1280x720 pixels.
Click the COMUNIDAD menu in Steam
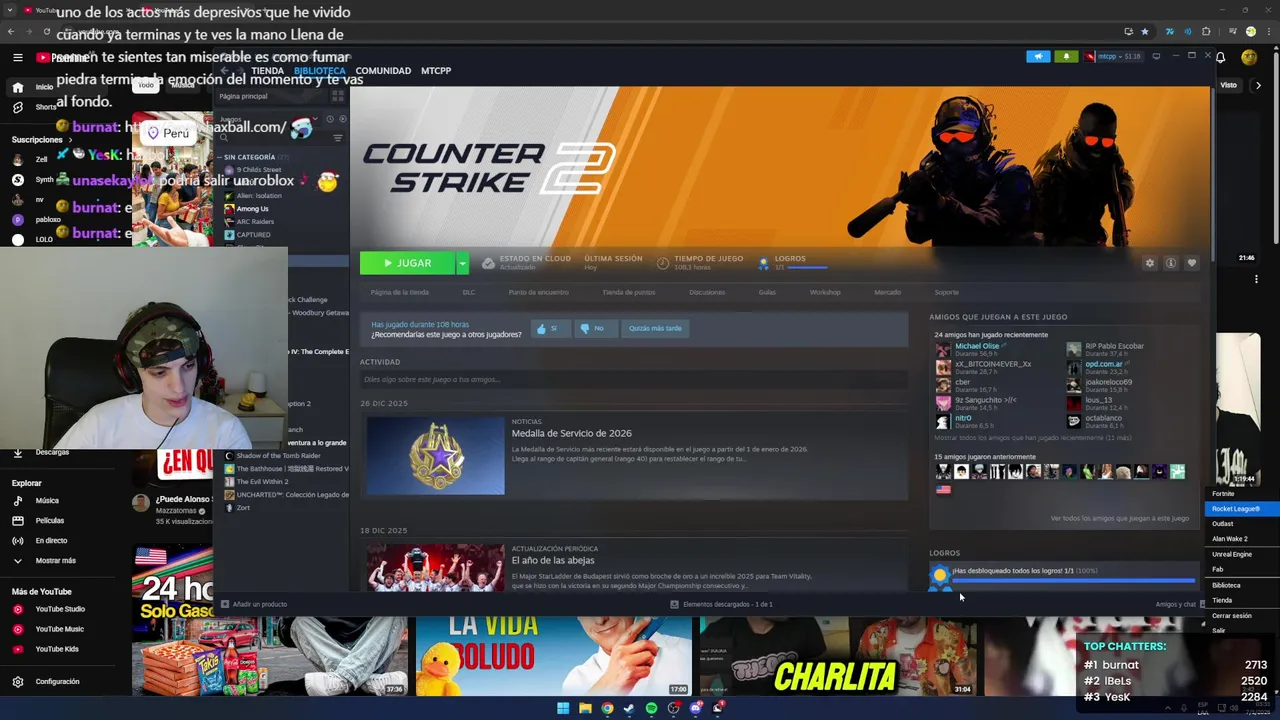click(x=383, y=71)
